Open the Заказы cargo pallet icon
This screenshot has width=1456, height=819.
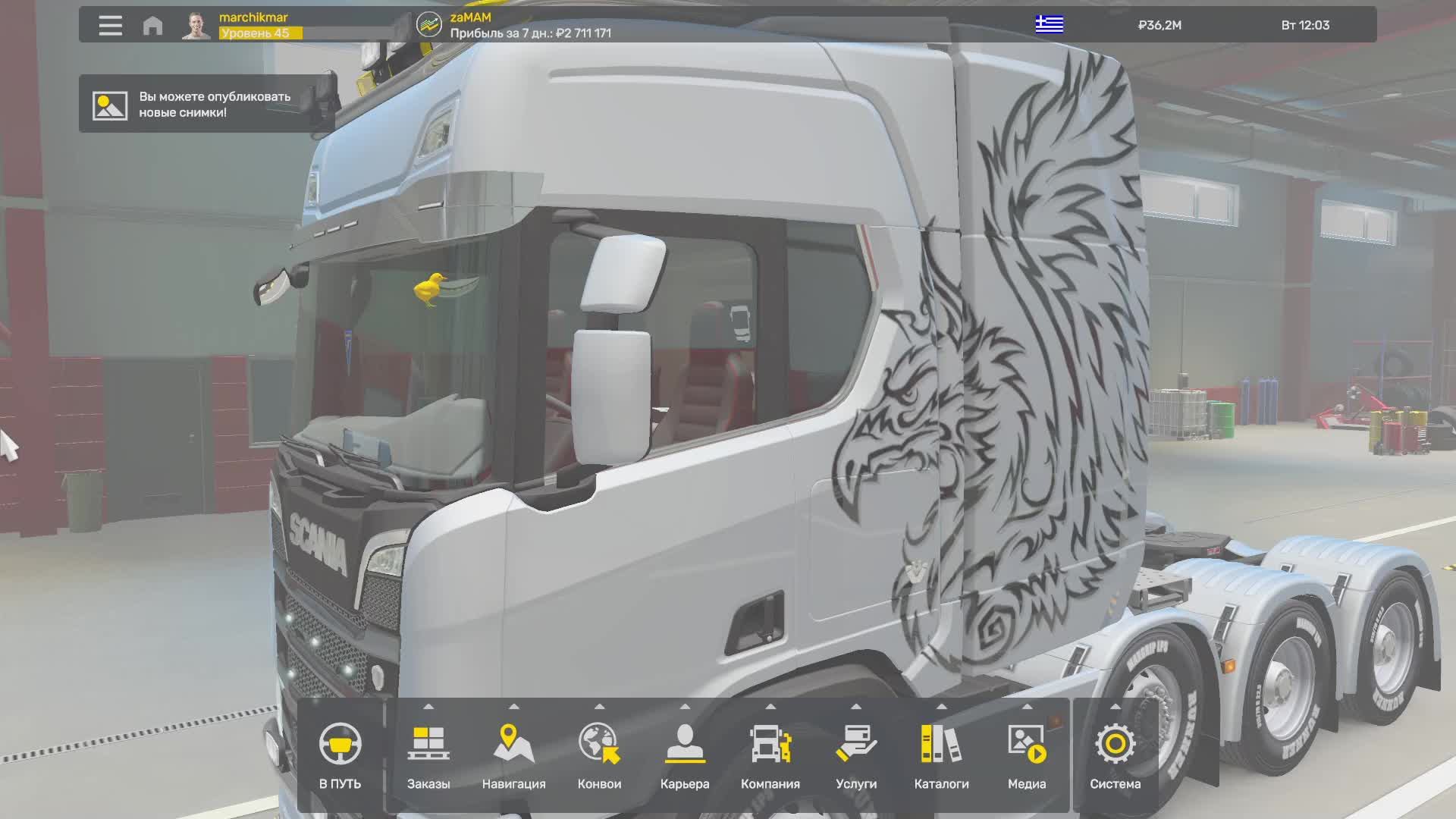(428, 743)
